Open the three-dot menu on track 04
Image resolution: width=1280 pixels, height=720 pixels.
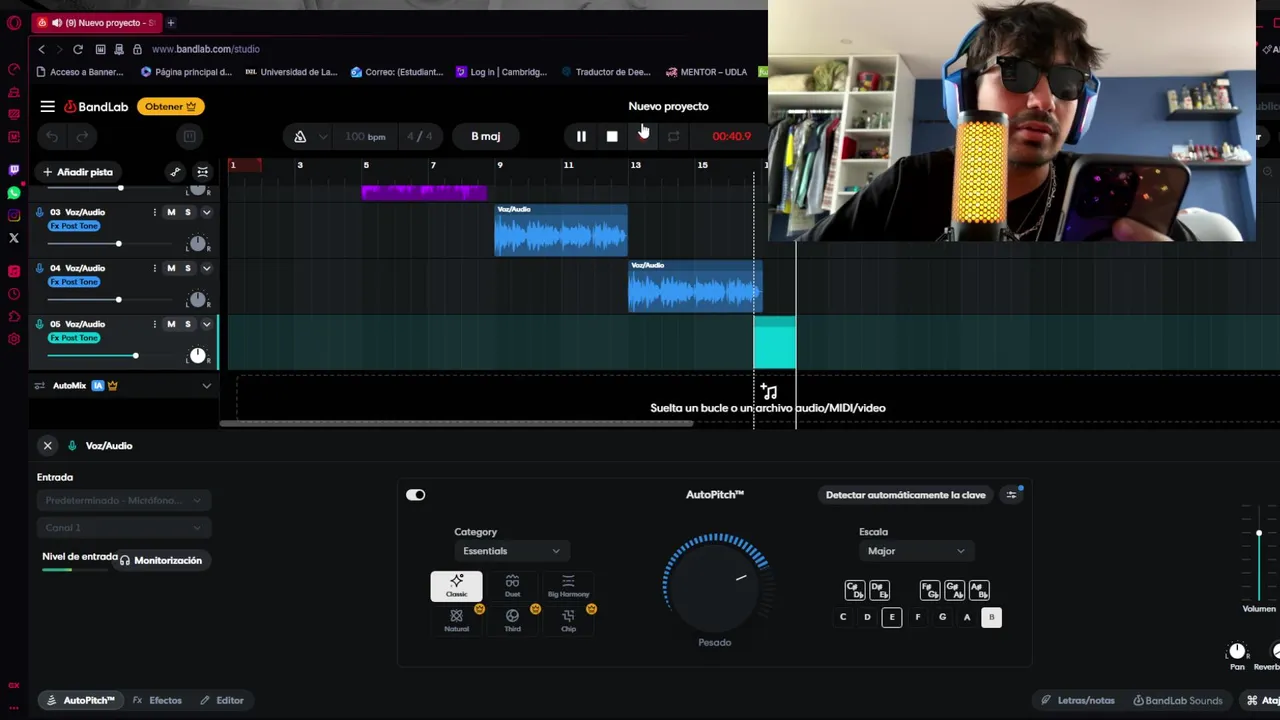pyautogui.click(x=154, y=268)
